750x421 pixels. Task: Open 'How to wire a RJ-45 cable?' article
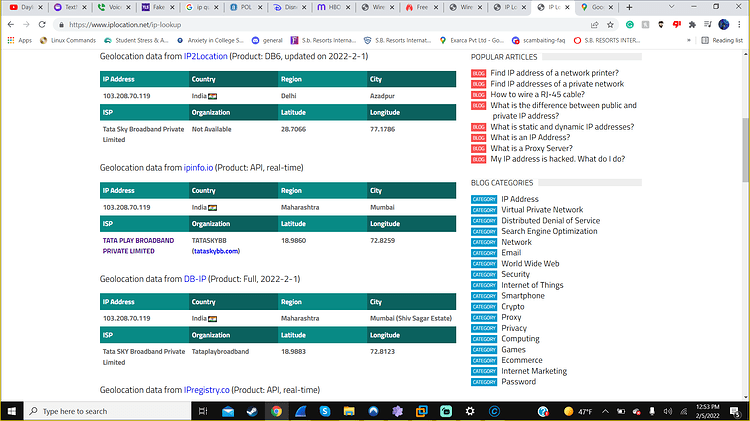click(537, 95)
